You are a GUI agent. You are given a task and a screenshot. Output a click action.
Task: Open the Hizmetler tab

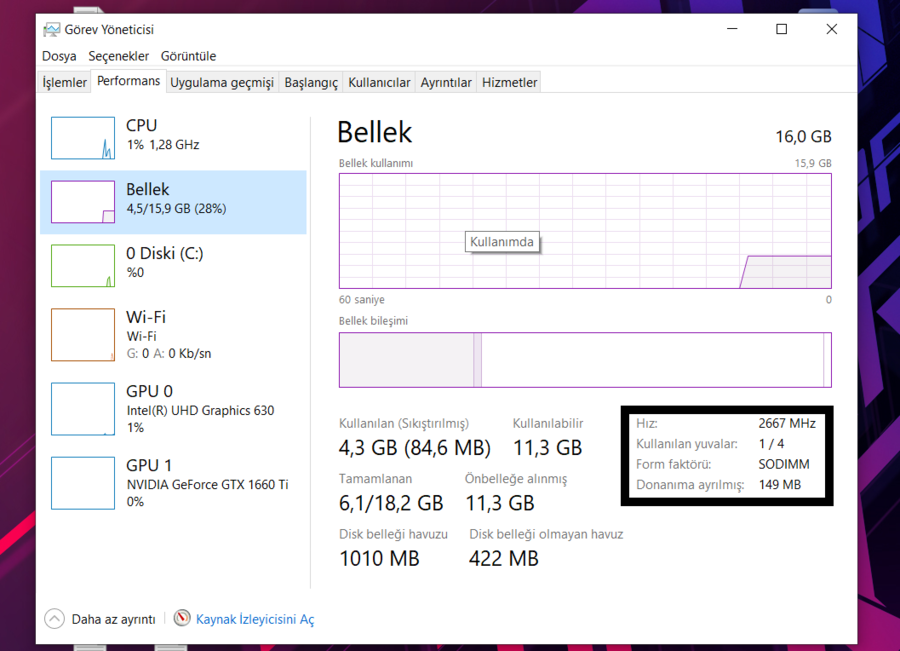(510, 83)
